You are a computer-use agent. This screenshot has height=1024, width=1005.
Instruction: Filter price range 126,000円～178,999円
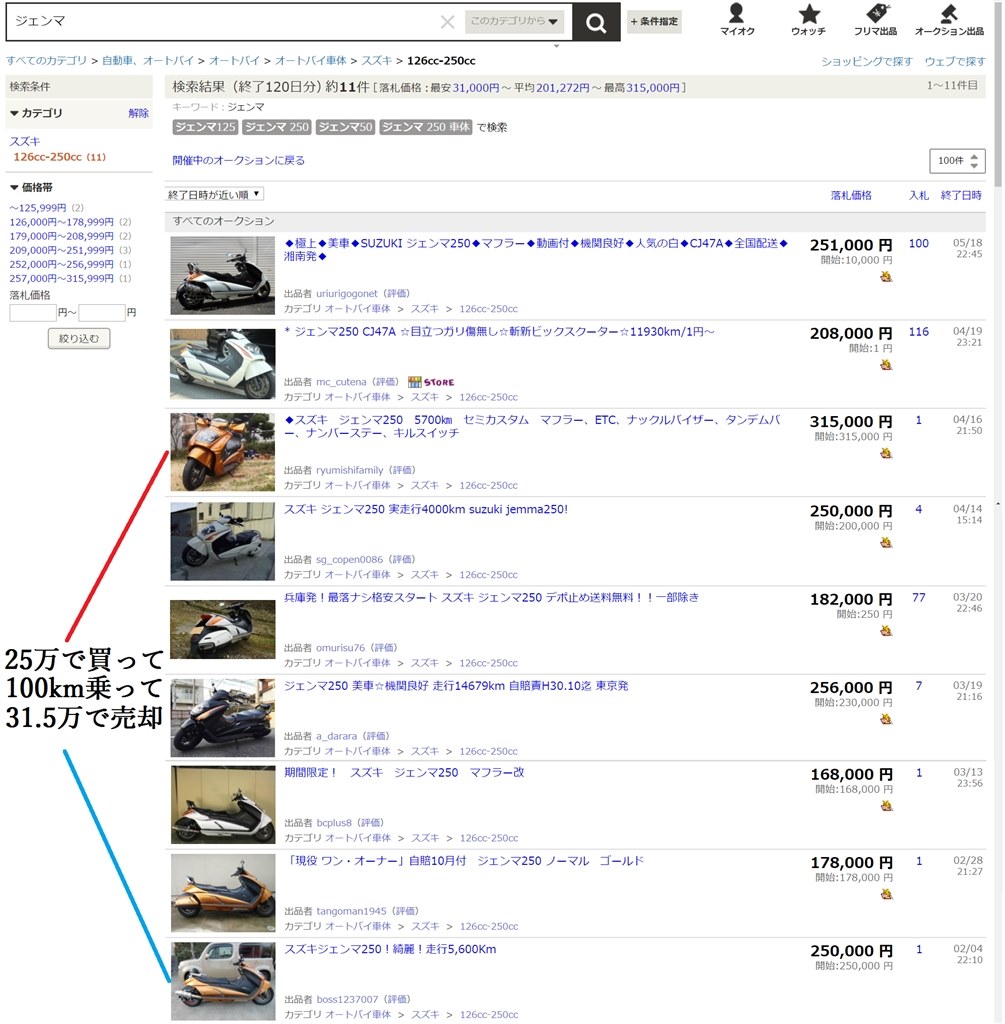point(61,222)
